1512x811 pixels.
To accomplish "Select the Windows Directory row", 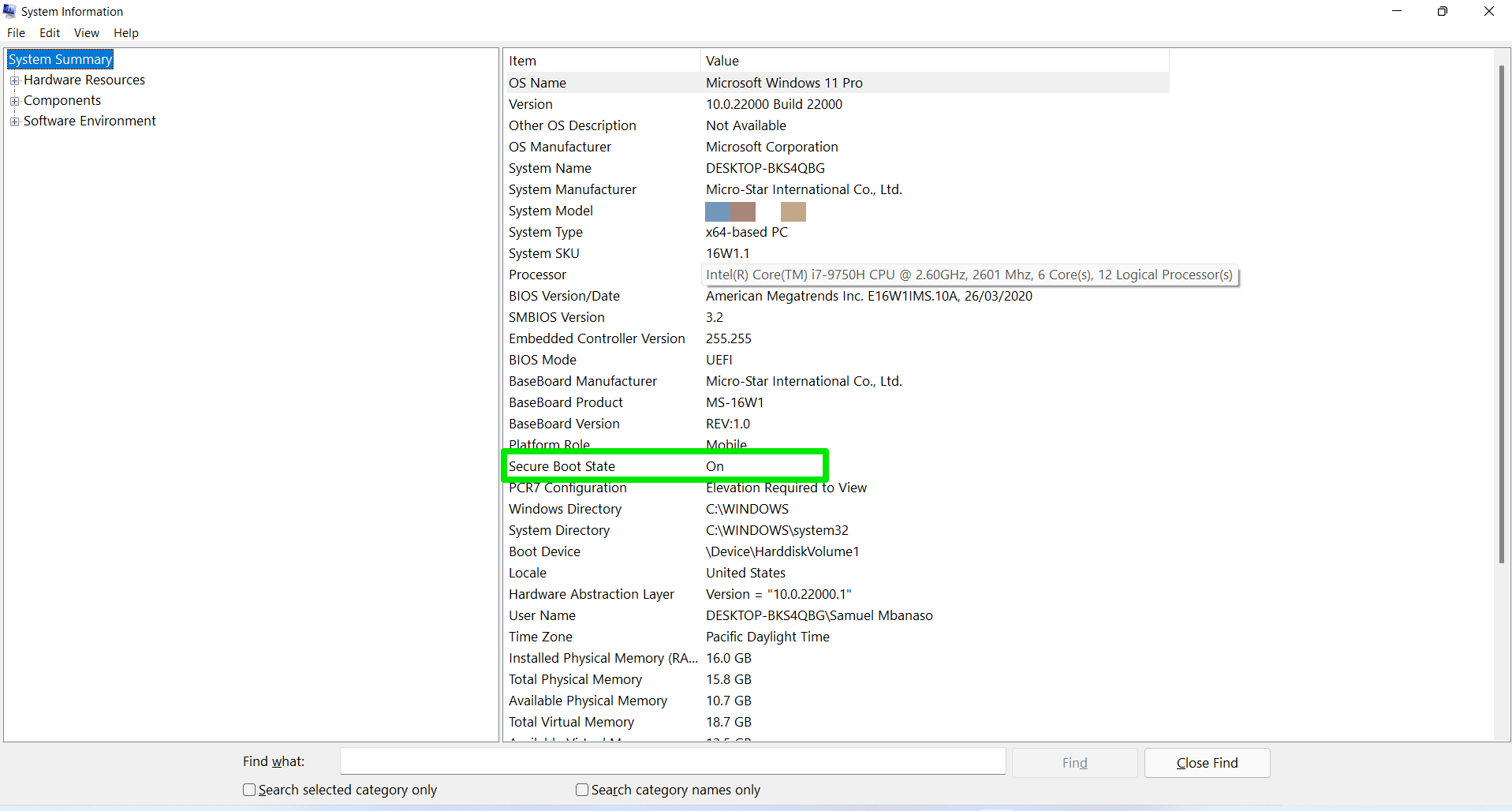I will (x=837, y=509).
